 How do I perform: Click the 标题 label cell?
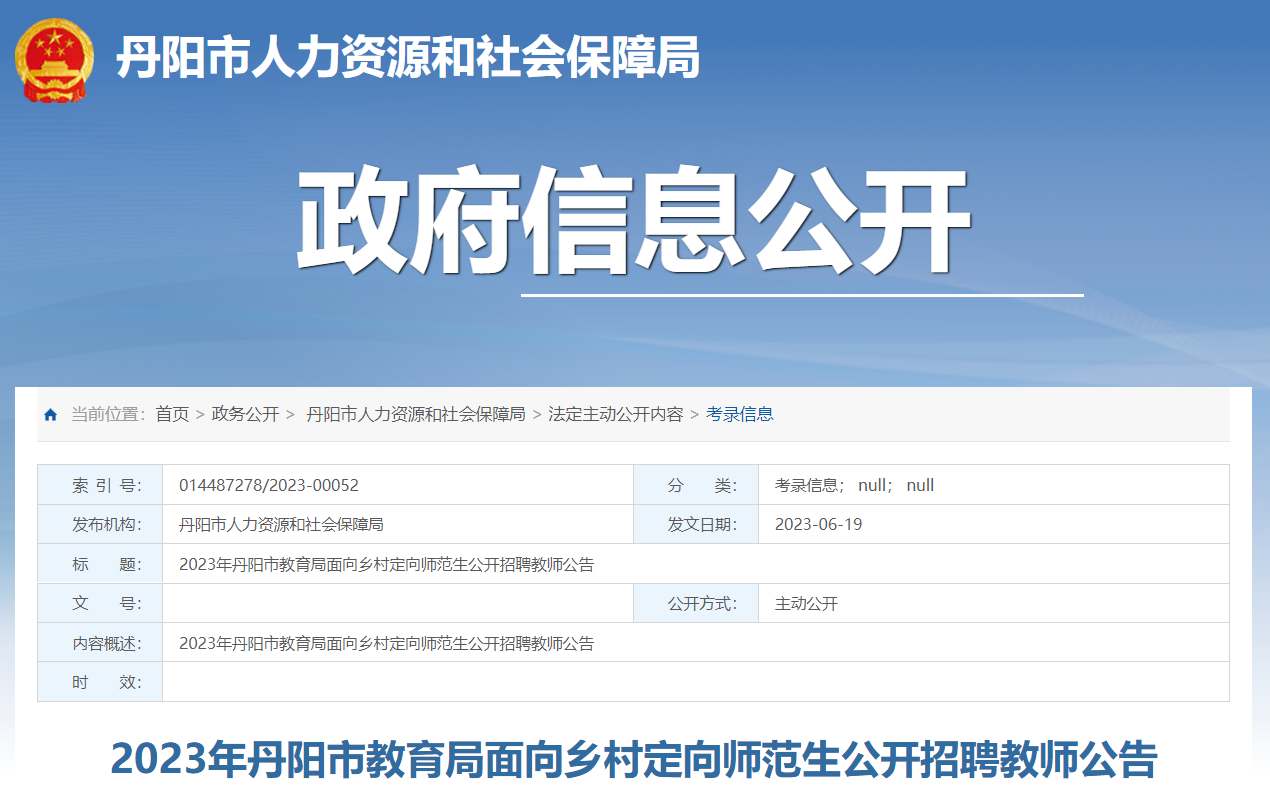click(100, 564)
